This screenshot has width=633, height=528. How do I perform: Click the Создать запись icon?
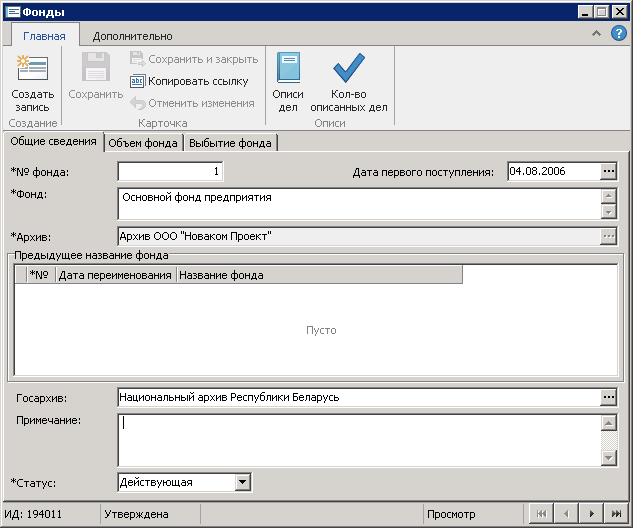pos(33,70)
